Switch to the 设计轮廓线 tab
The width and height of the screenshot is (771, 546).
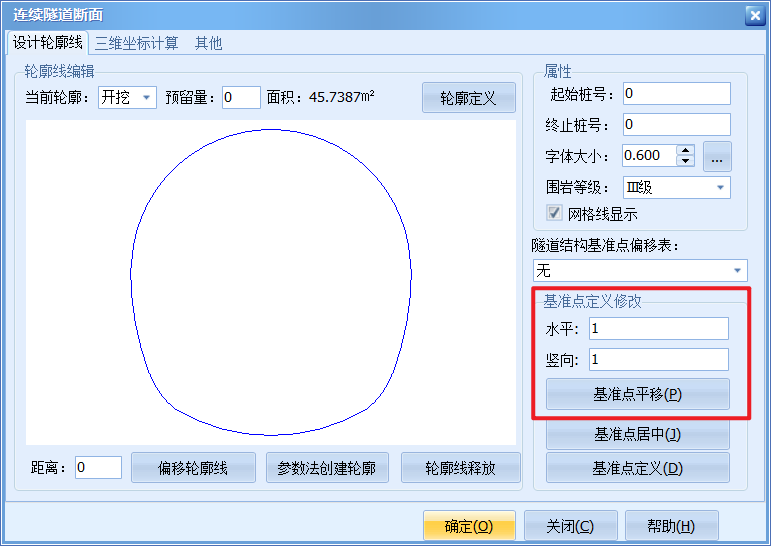click(48, 43)
